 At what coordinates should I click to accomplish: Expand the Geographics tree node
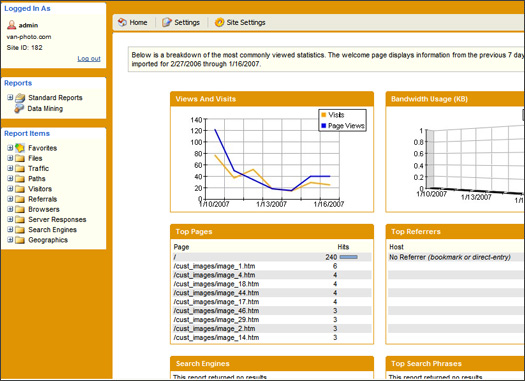pos(10,239)
